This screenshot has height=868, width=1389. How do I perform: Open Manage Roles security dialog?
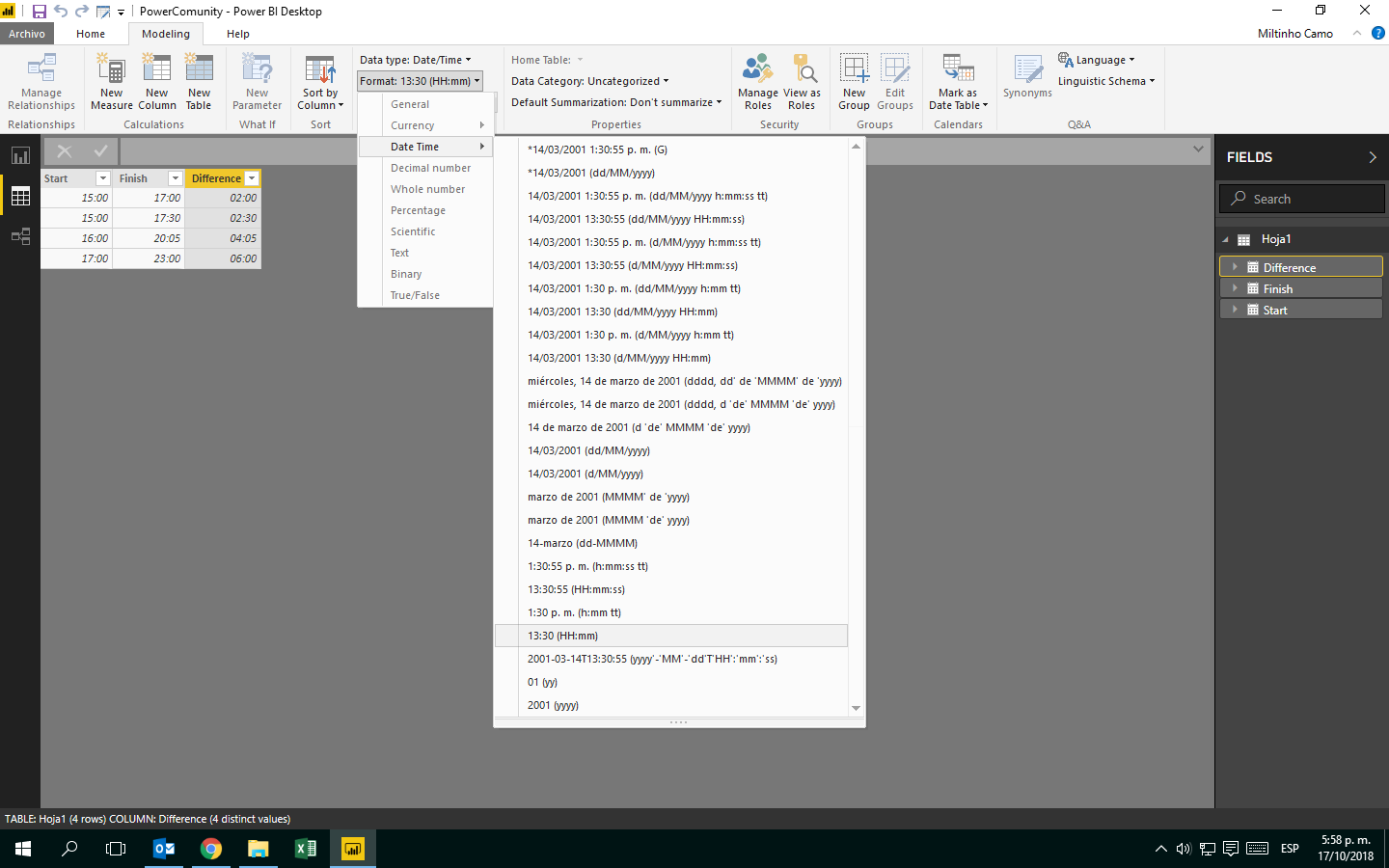(x=758, y=82)
